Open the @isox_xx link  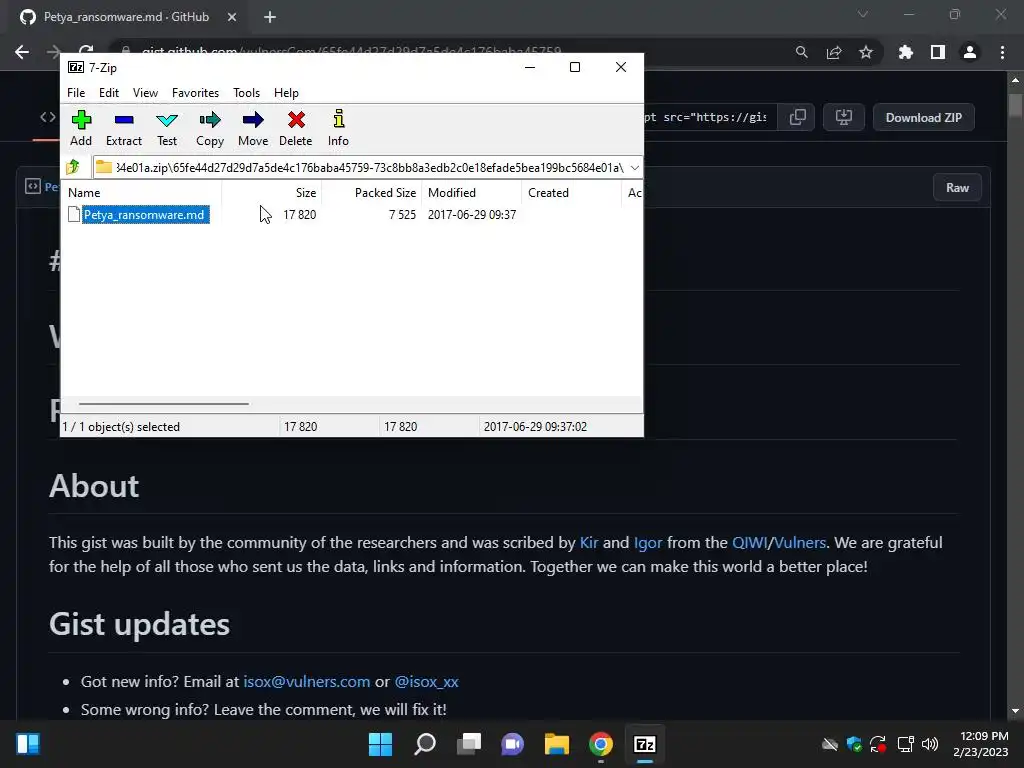coord(426,681)
